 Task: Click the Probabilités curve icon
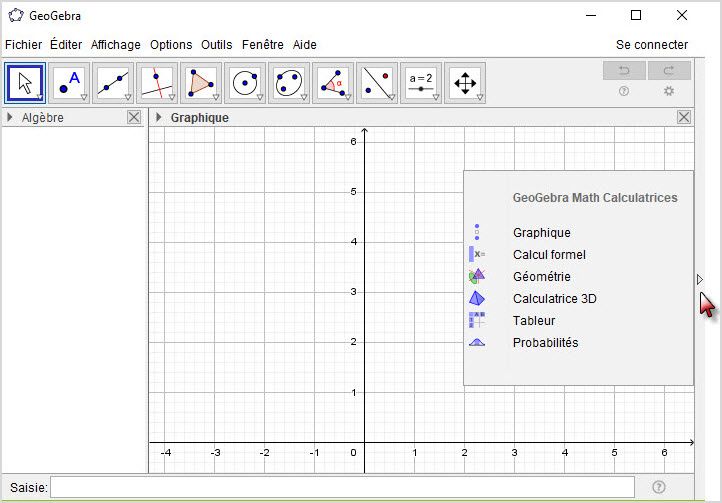click(x=477, y=342)
